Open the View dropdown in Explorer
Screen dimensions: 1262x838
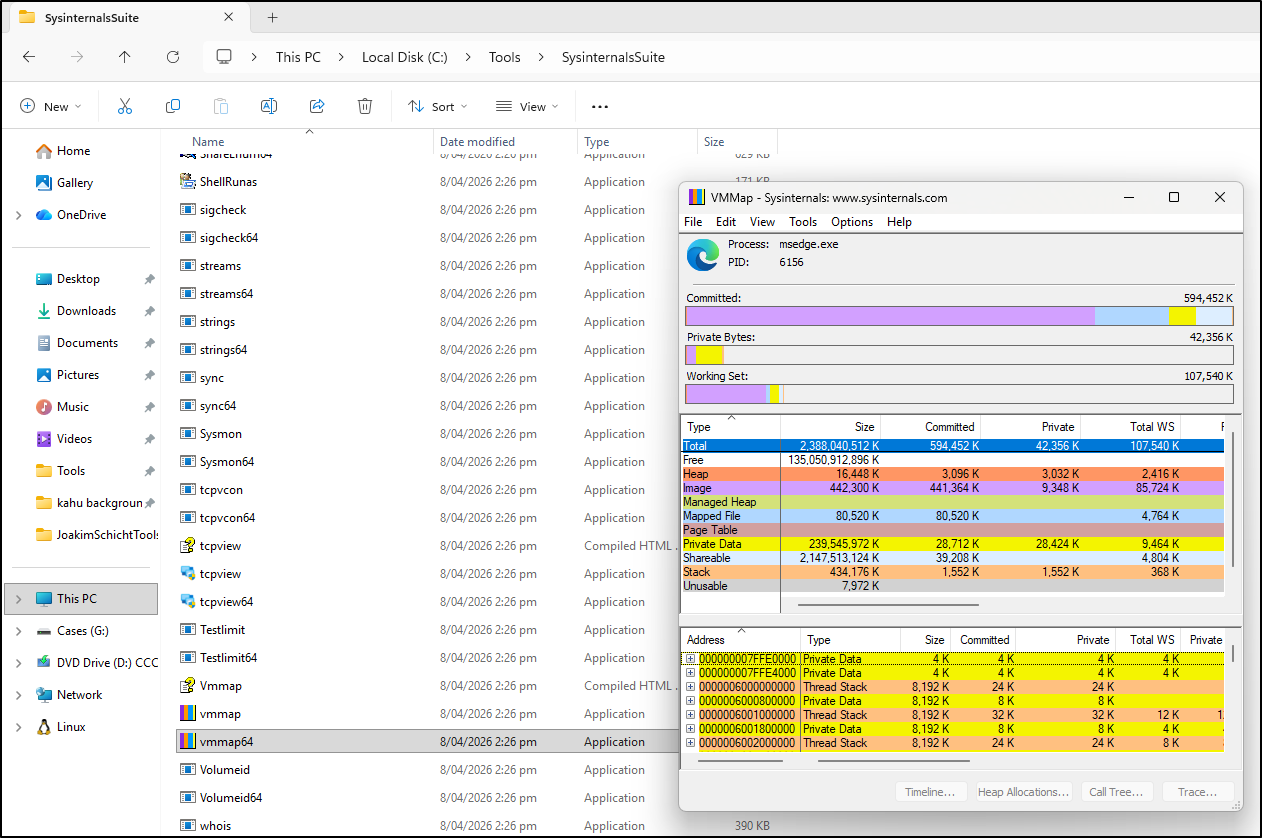[526, 106]
